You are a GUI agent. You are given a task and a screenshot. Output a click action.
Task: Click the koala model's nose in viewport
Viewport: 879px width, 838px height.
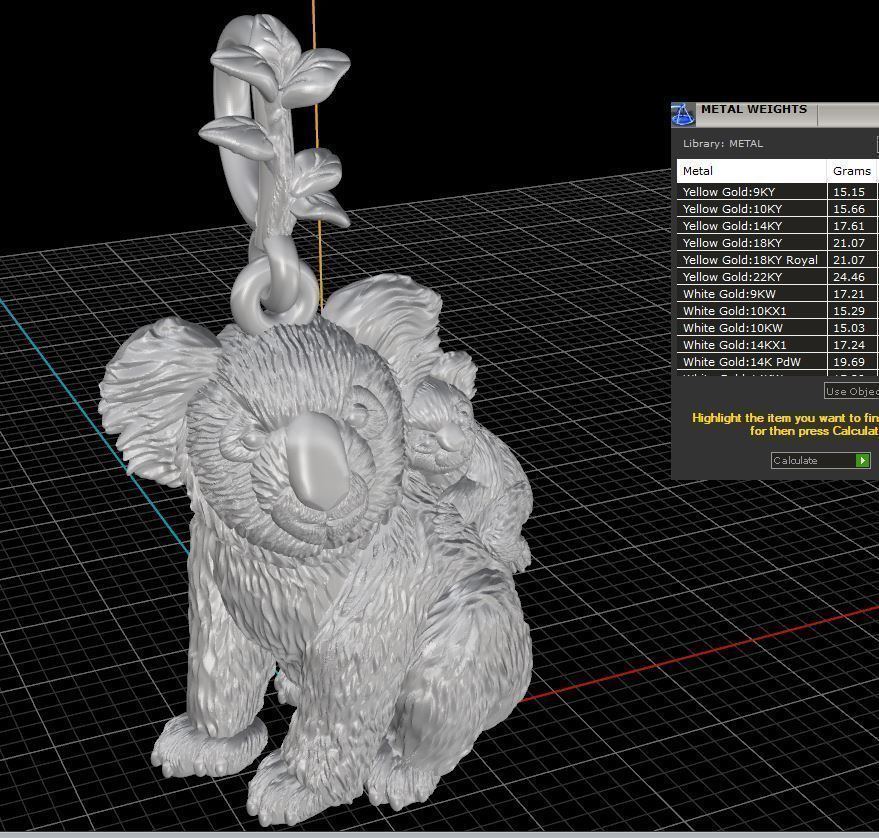coord(317,461)
